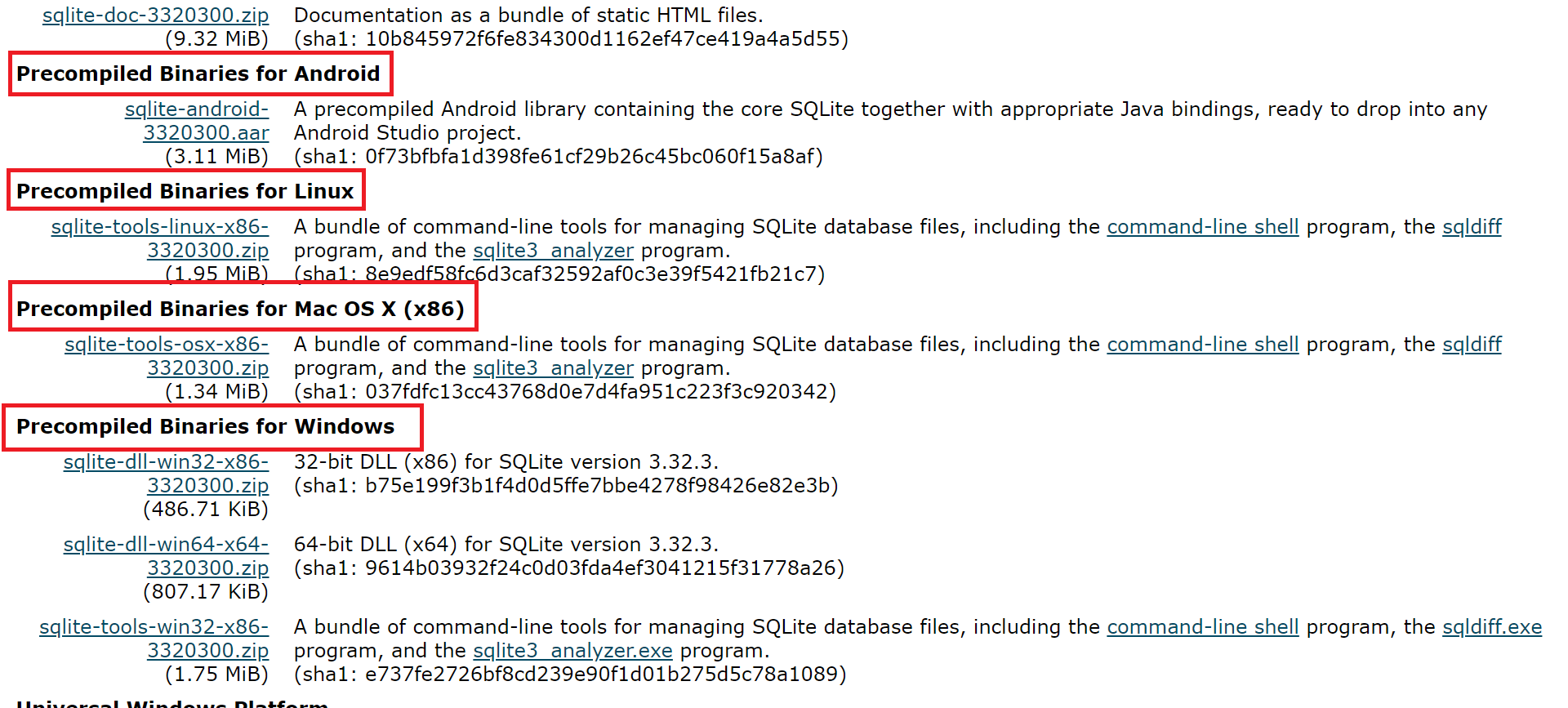Open command-line shell link in Mac OS X section
This screenshot has height=708, width=1568.
point(1202,345)
